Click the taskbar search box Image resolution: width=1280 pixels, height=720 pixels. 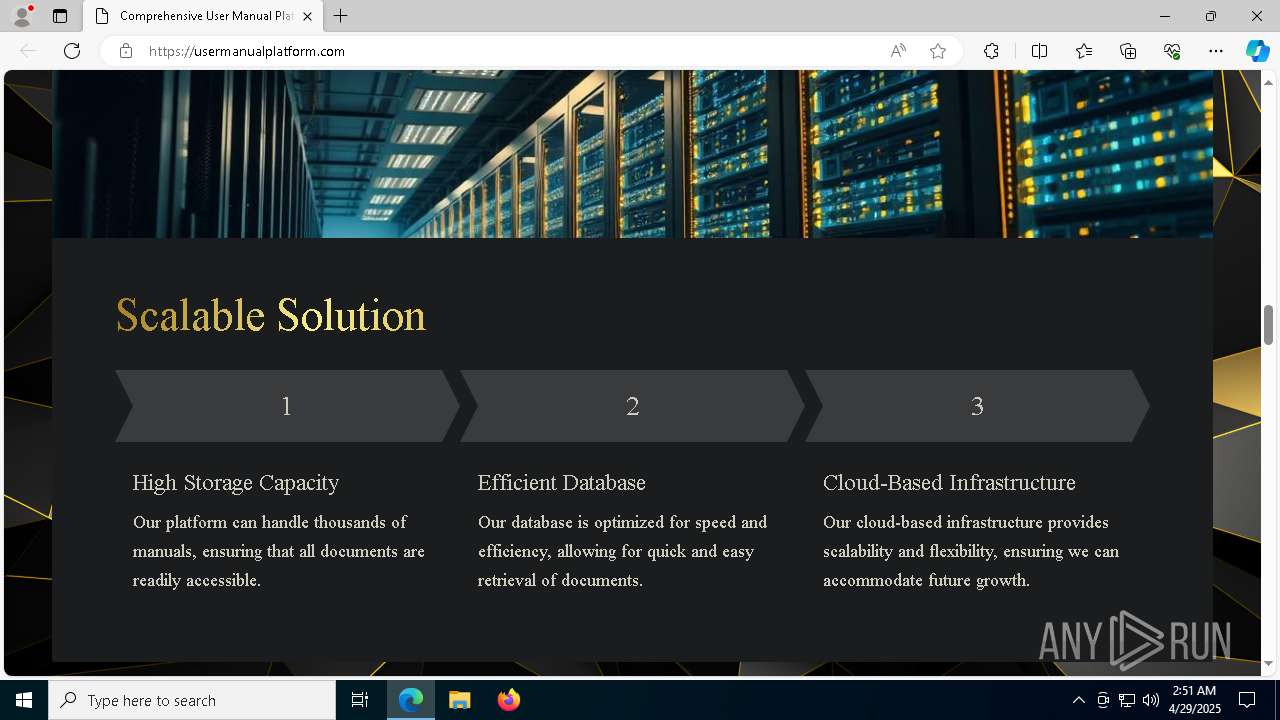[192, 700]
